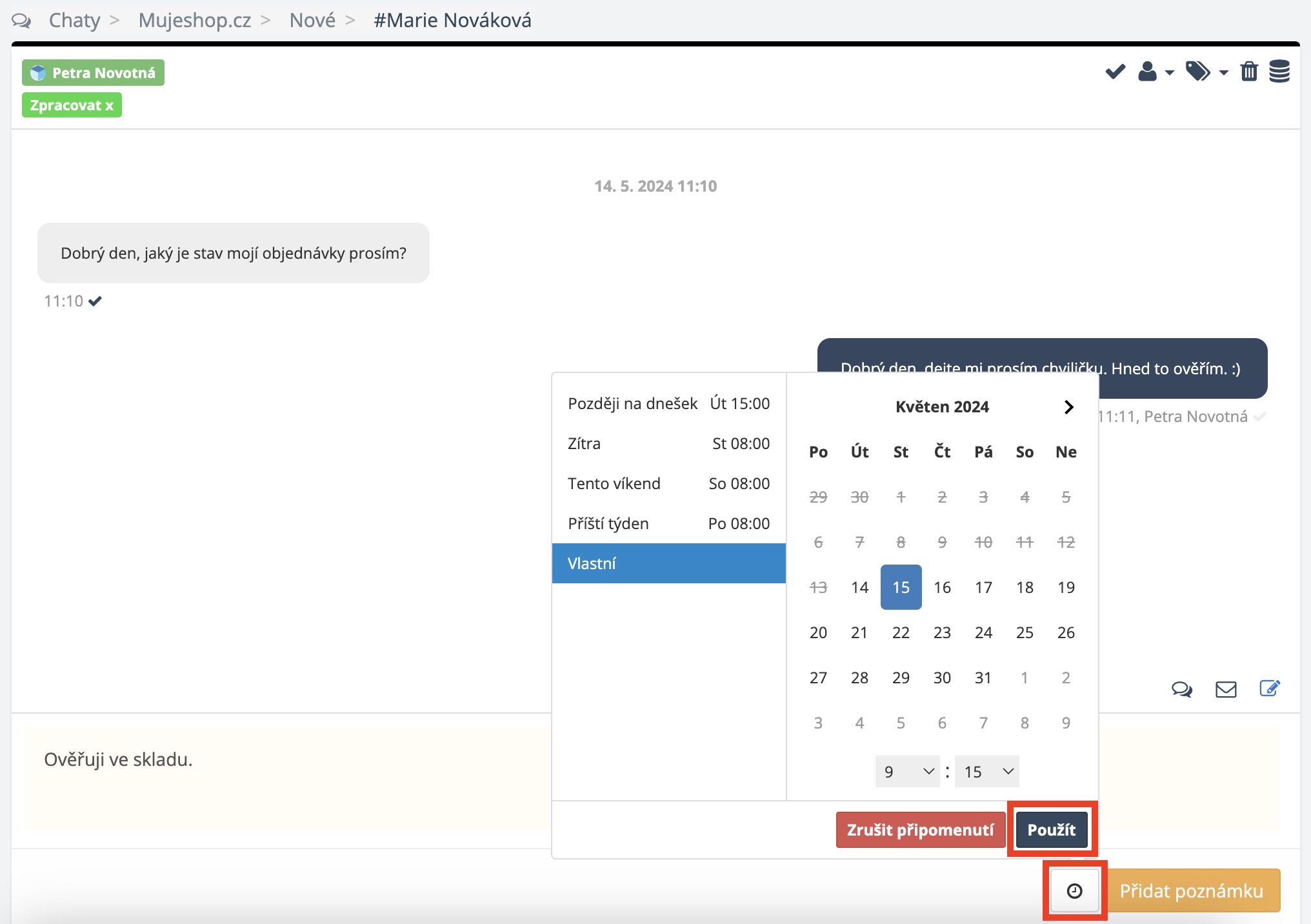Image resolution: width=1311 pixels, height=924 pixels.
Task: Click the database stack icon
Action: (x=1279, y=72)
